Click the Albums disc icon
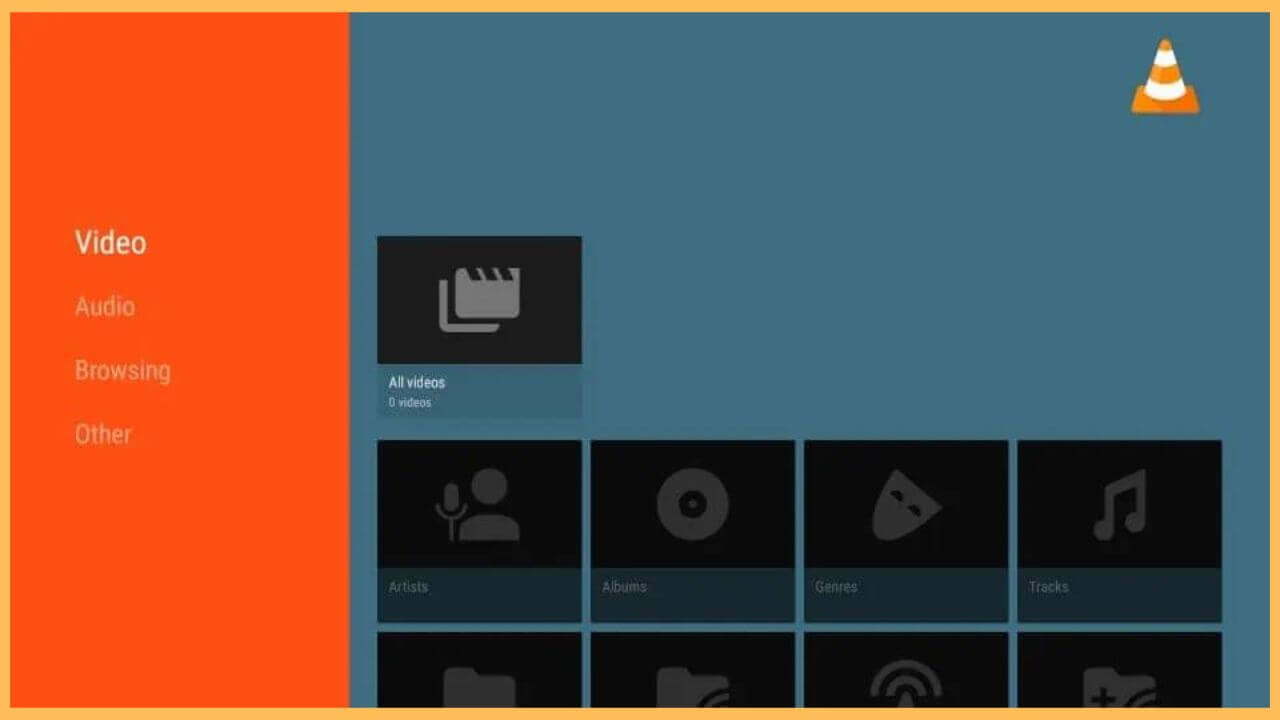The height and width of the screenshot is (720, 1280). click(692, 505)
